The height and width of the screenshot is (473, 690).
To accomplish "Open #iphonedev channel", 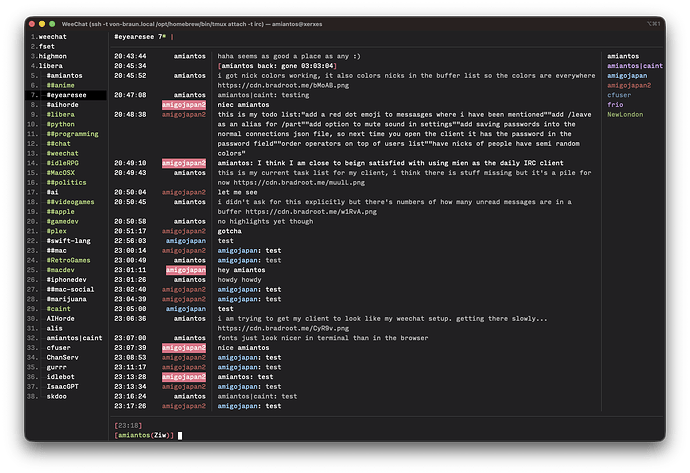I will [x=66, y=279].
